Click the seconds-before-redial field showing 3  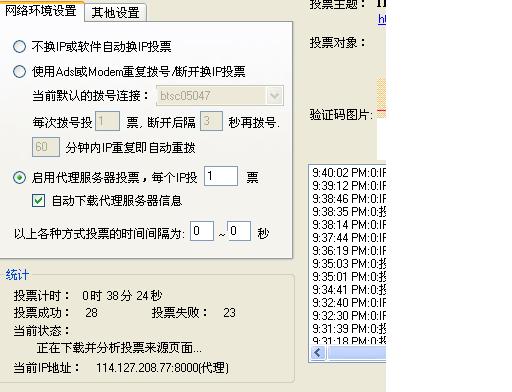point(211,121)
